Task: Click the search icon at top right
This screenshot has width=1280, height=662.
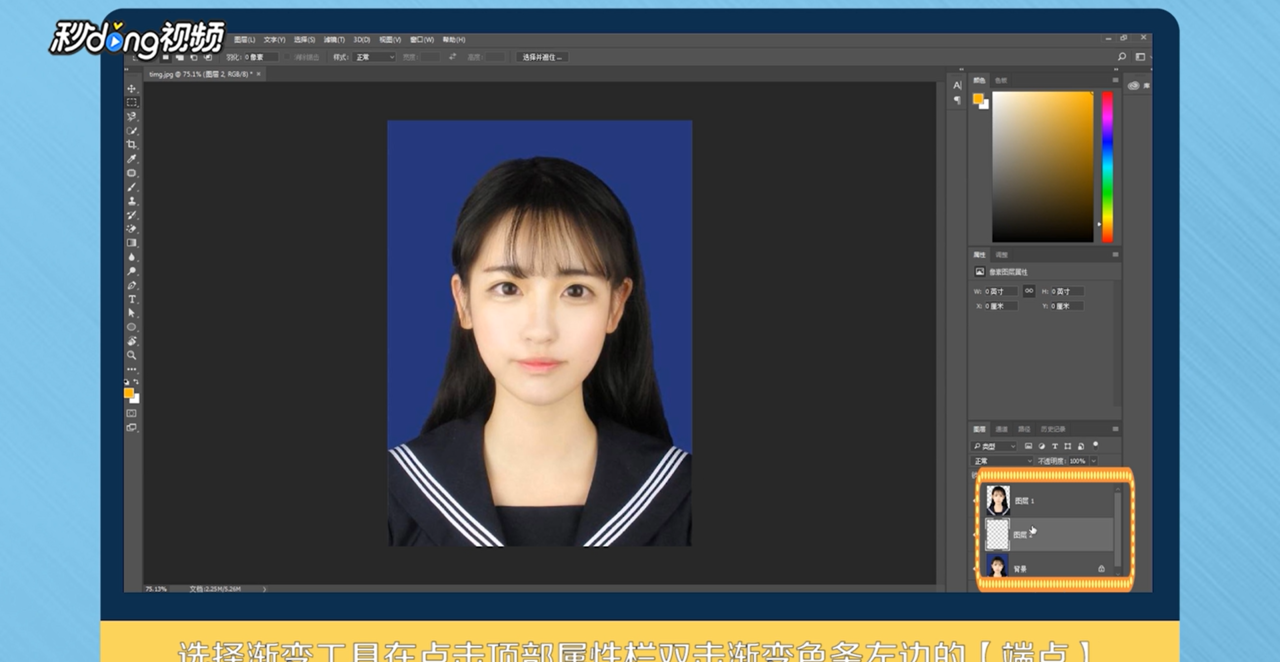Action: coord(1122,57)
